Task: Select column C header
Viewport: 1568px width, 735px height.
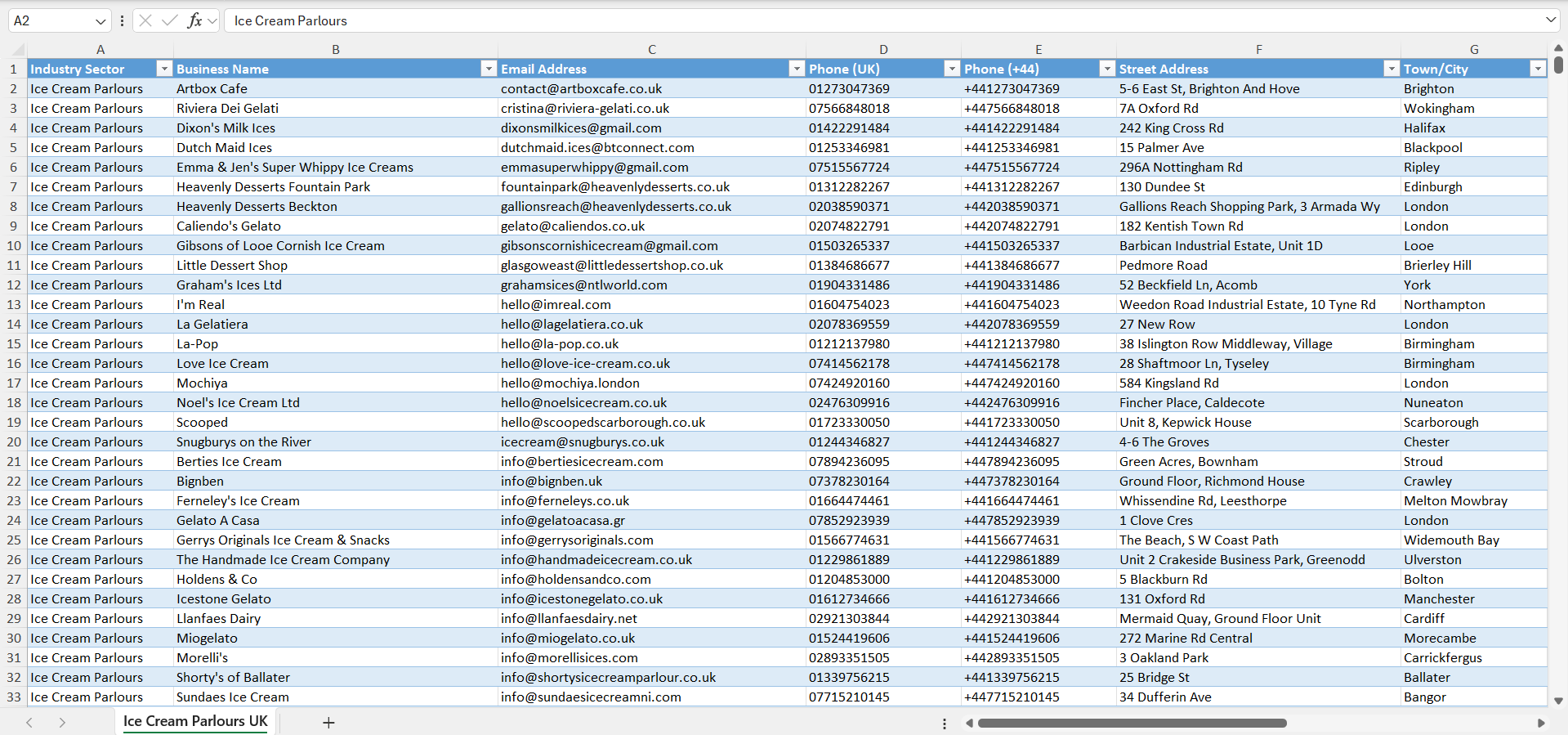Action: pos(652,50)
